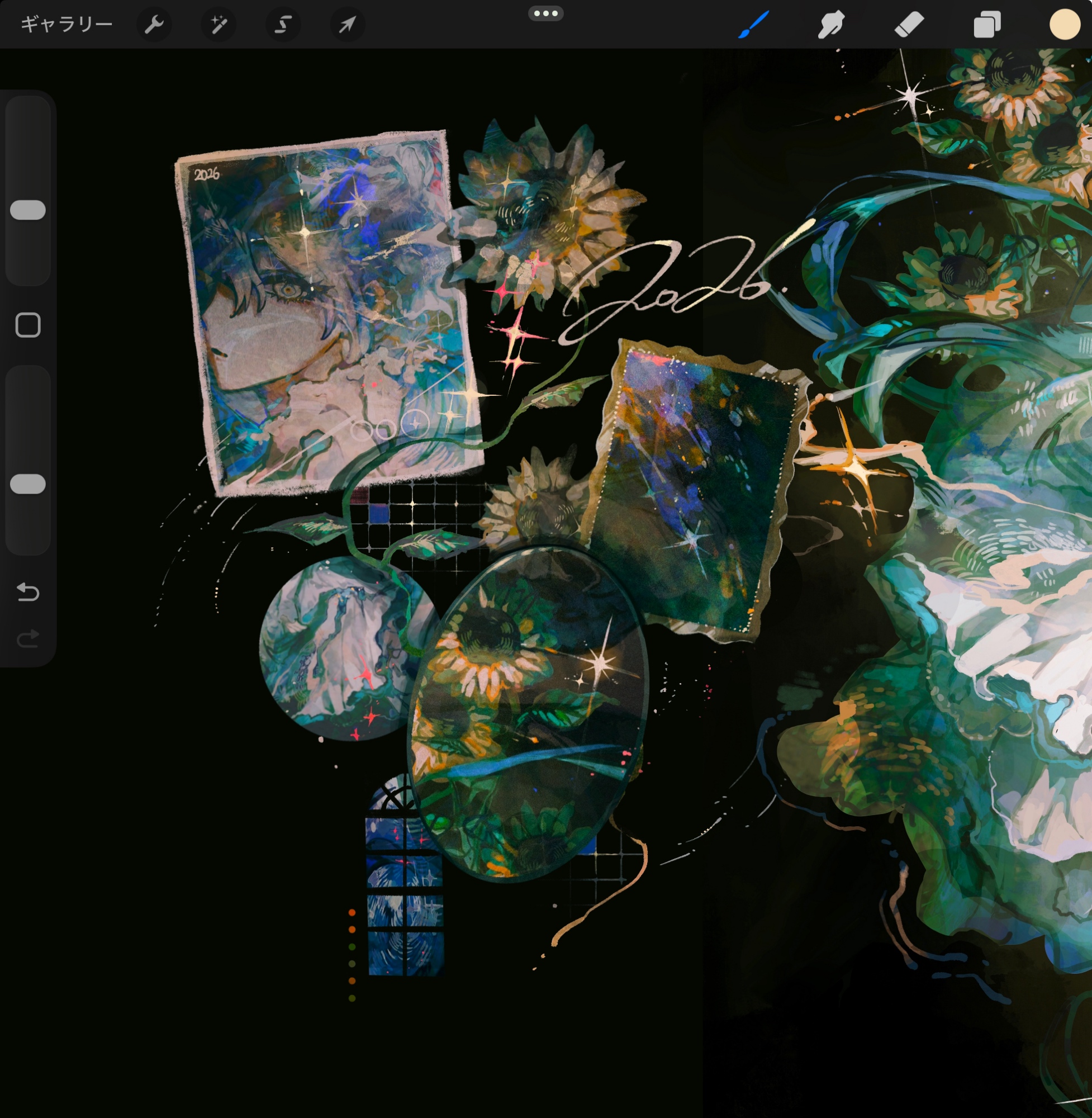Screen dimensions: 1092x1118
Task: Redo using the sidebar arrow
Action: (x=27, y=638)
